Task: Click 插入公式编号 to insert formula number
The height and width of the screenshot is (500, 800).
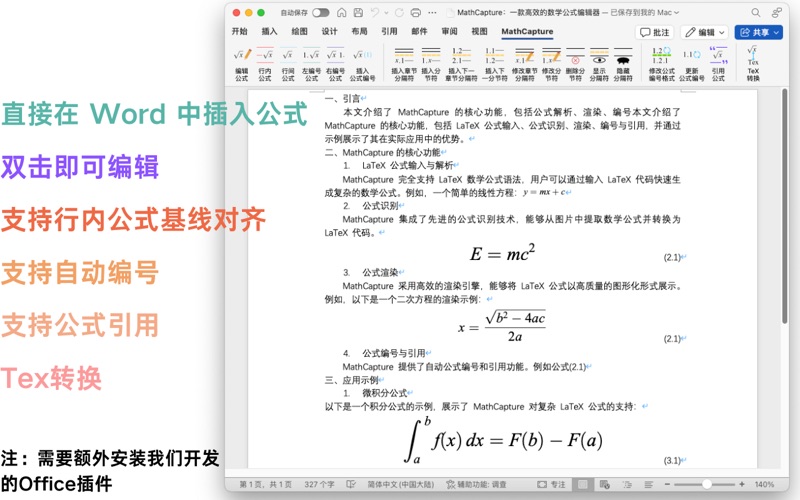Action: pos(362,64)
